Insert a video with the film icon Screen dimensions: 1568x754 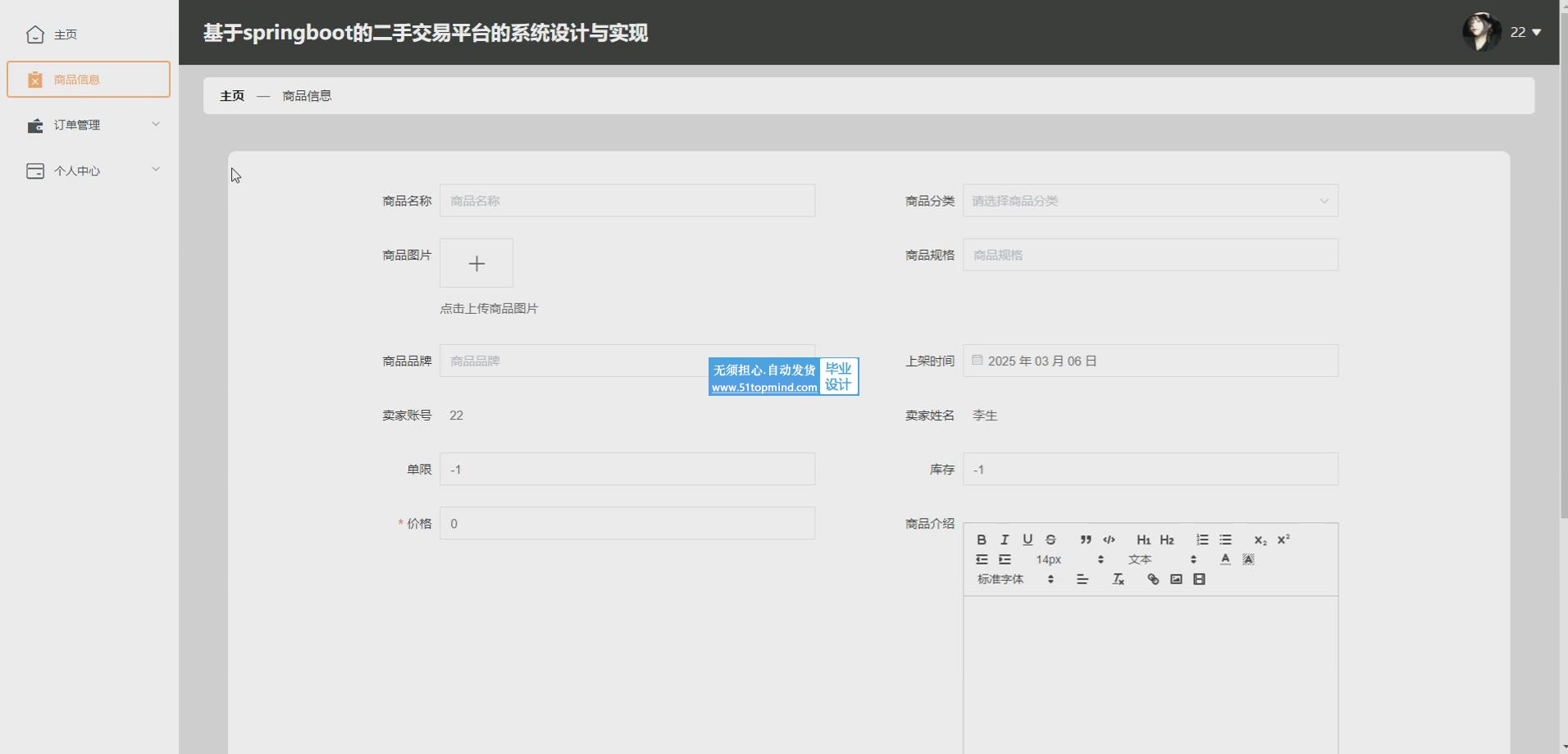point(1199,579)
